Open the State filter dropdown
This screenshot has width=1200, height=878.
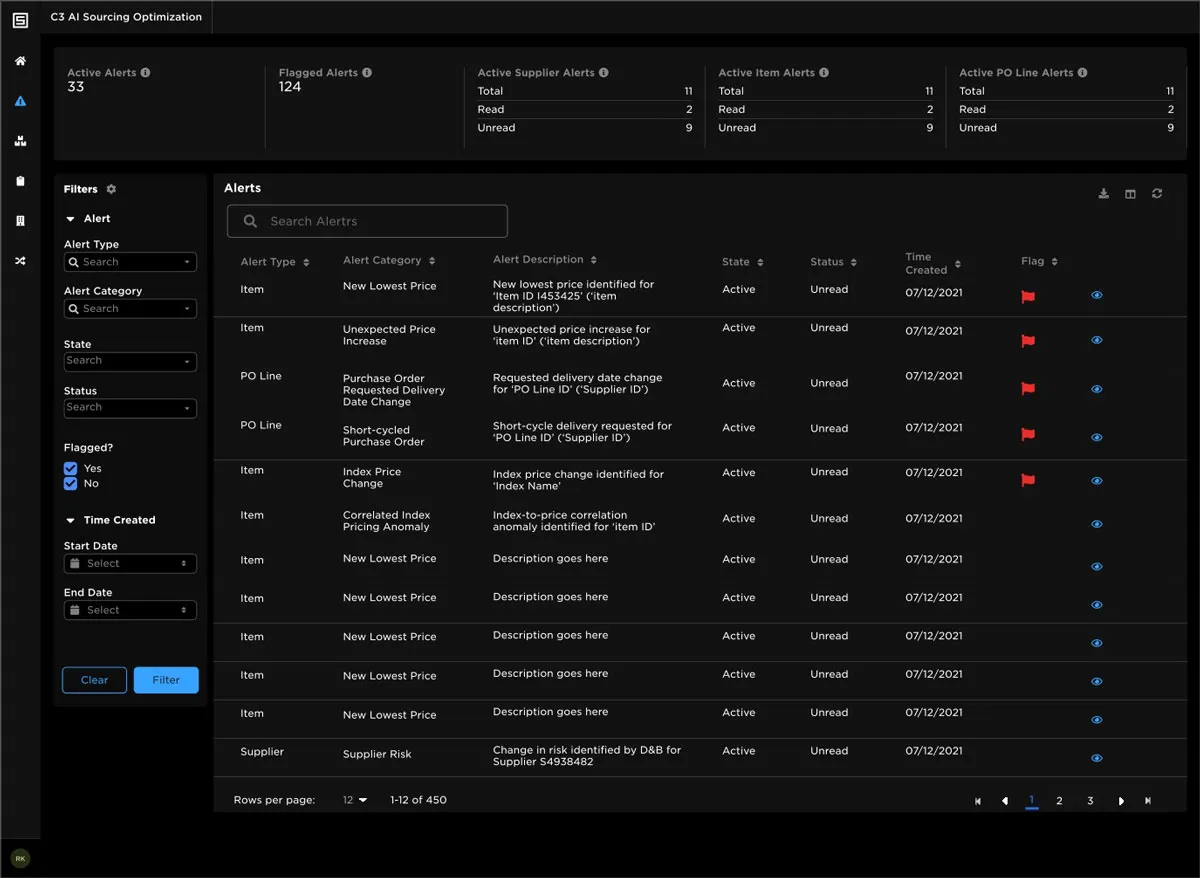tap(130, 362)
